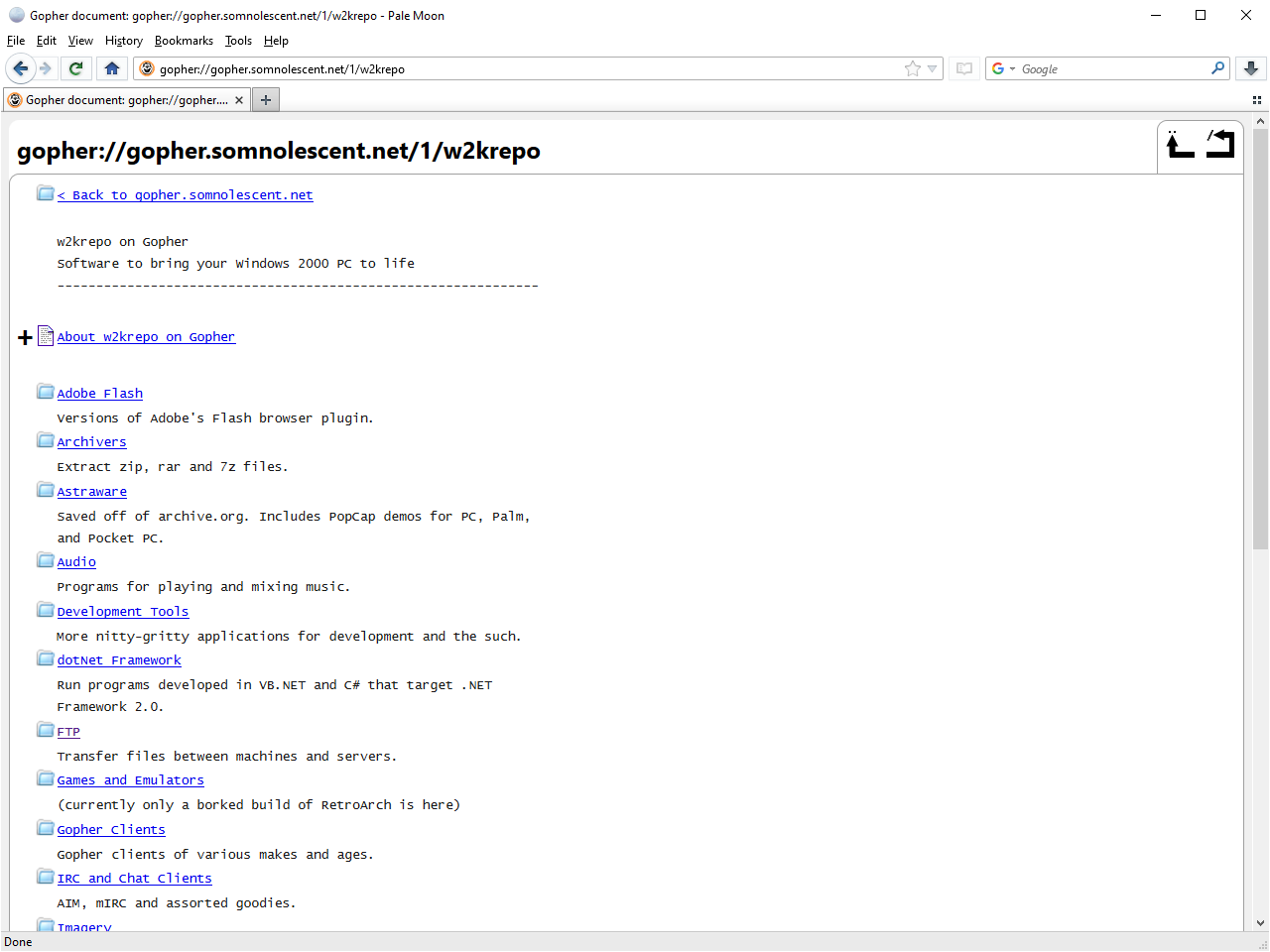Click the search magnifier icon
The width and height of the screenshot is (1270, 952).
1217,68
